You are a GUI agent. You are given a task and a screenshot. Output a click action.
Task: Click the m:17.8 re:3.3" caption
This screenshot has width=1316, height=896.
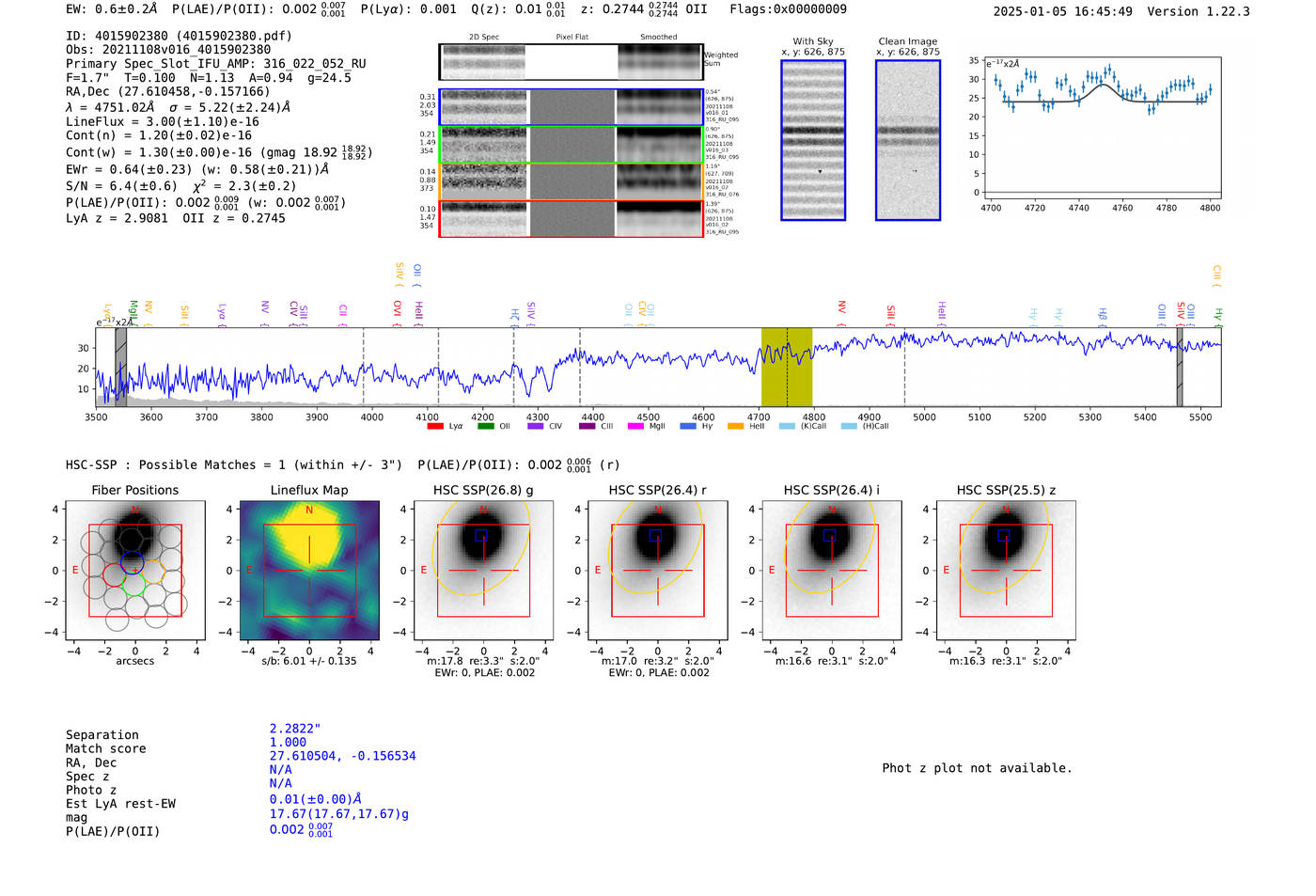click(483, 661)
